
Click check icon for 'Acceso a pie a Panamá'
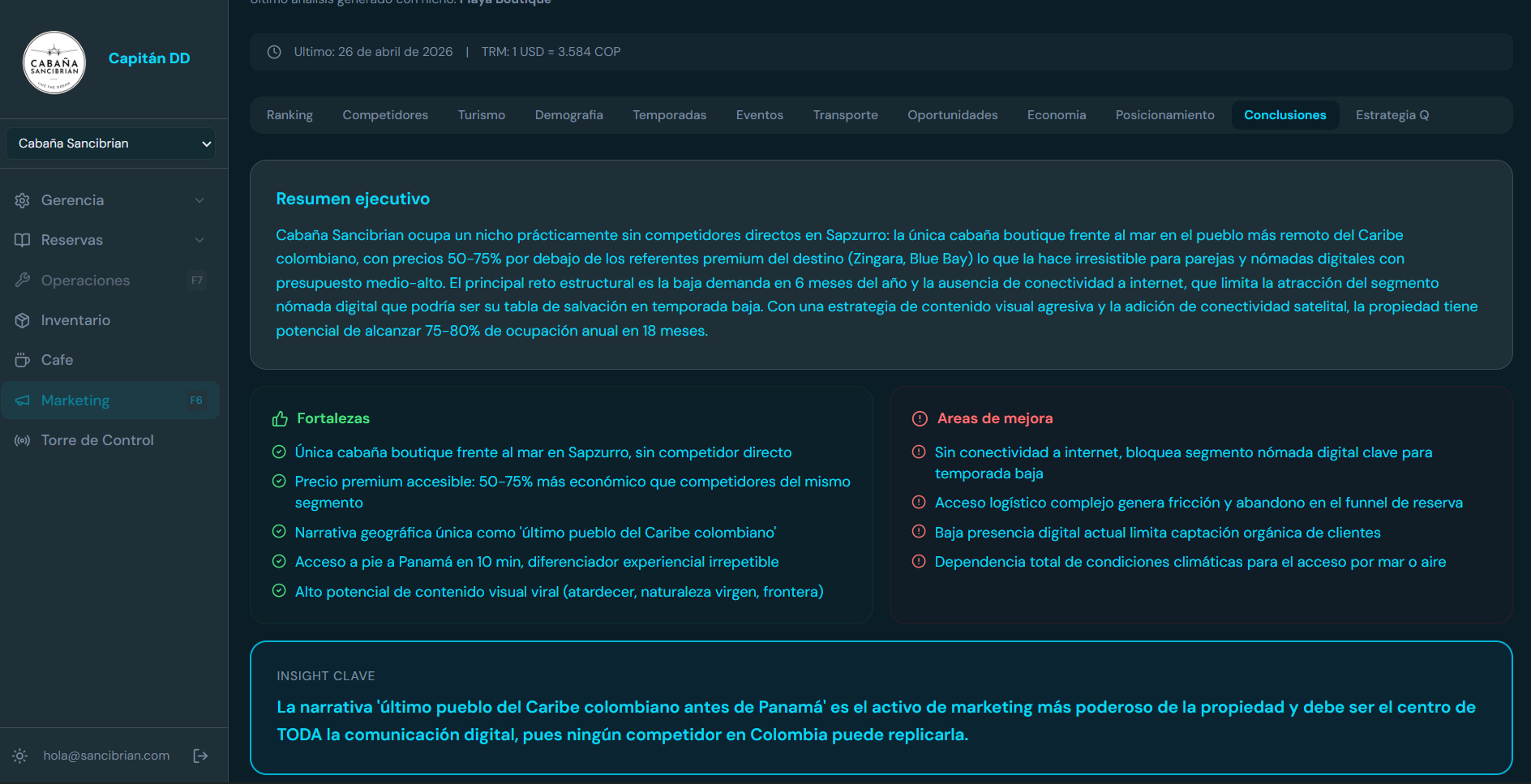pyautogui.click(x=279, y=561)
